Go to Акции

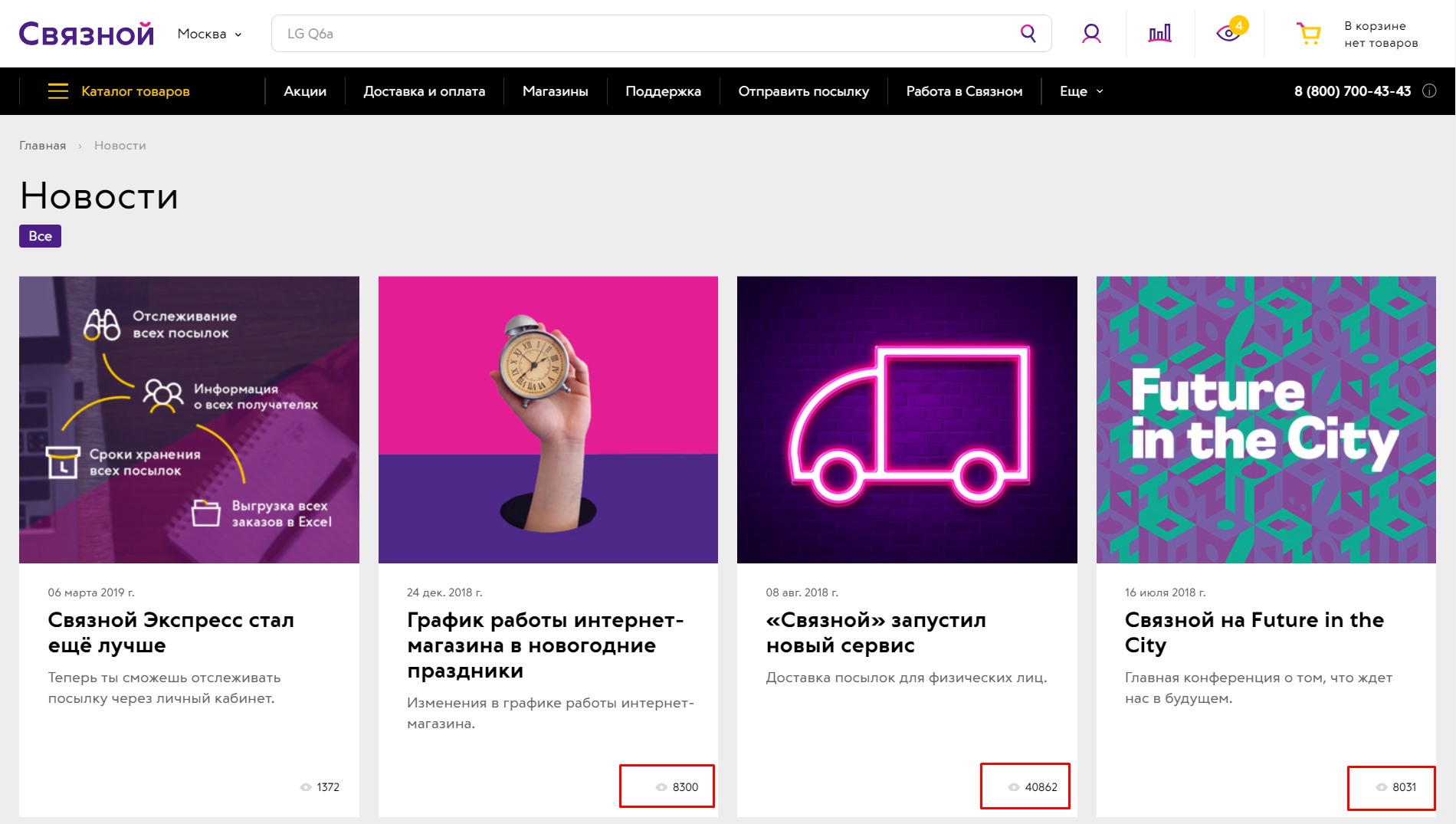[305, 91]
